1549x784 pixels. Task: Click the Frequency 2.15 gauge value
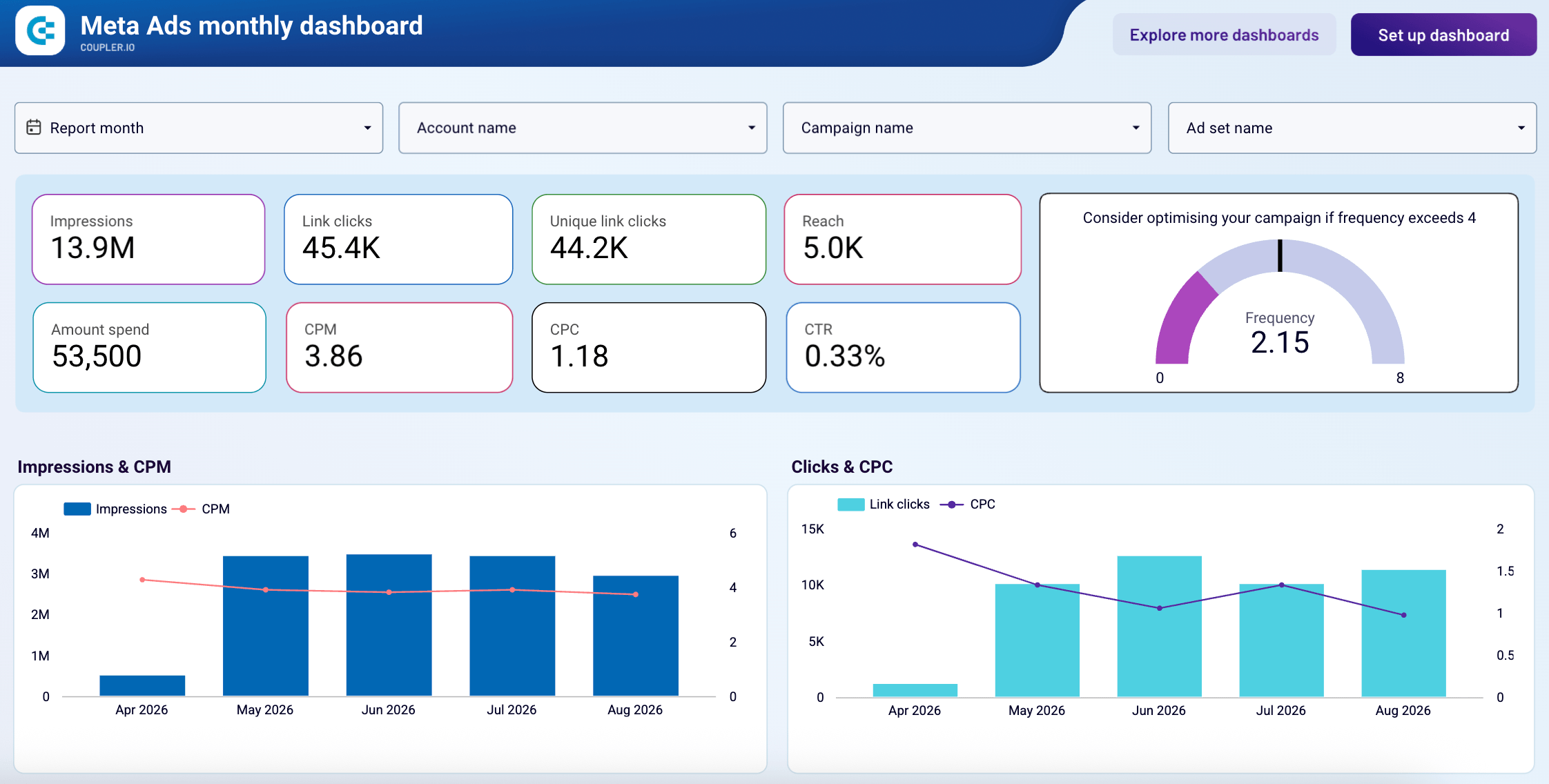tap(1280, 342)
